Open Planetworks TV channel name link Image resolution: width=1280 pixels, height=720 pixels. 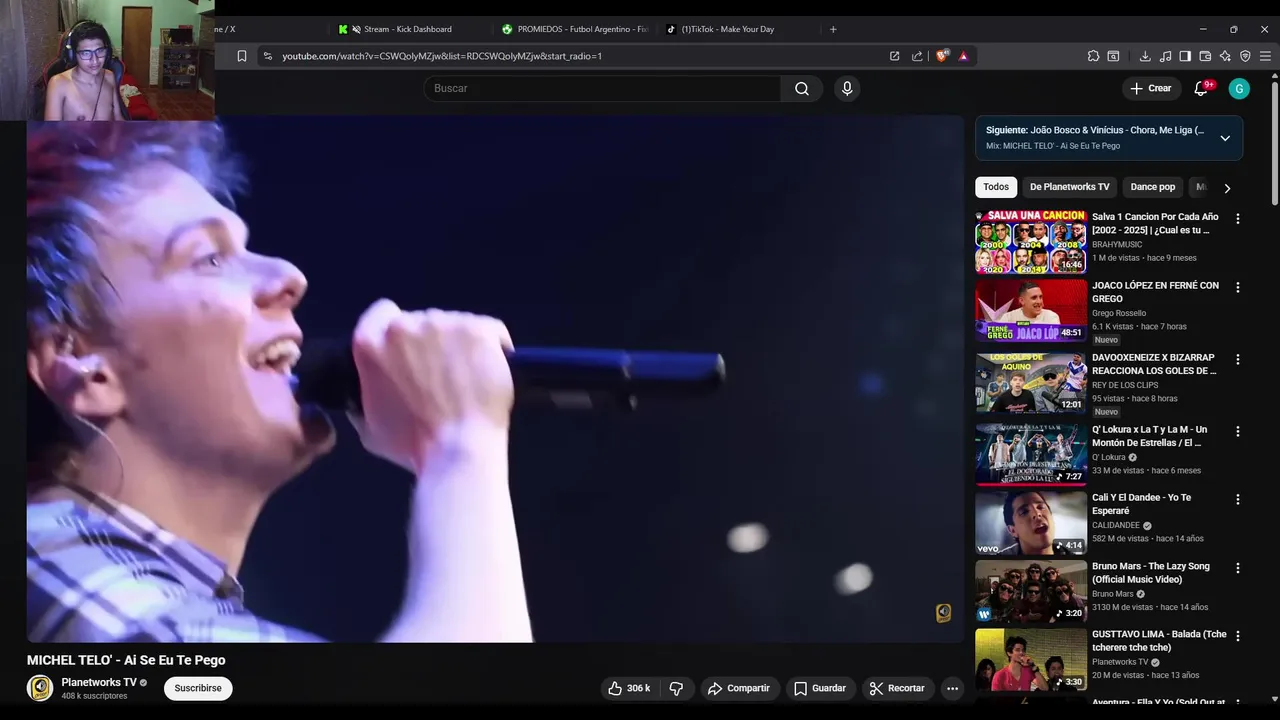pyautogui.click(x=99, y=682)
